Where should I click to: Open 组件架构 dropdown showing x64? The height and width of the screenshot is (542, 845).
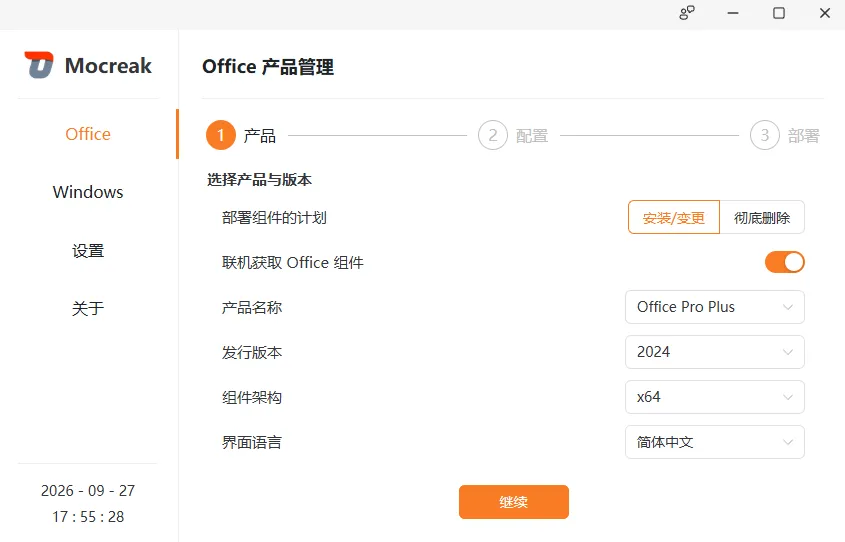[x=715, y=397]
